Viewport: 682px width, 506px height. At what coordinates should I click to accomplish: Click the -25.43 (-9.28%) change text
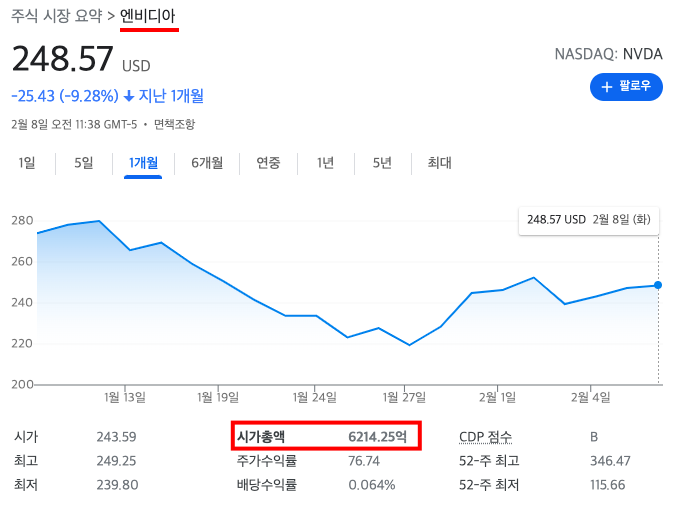click(x=65, y=96)
